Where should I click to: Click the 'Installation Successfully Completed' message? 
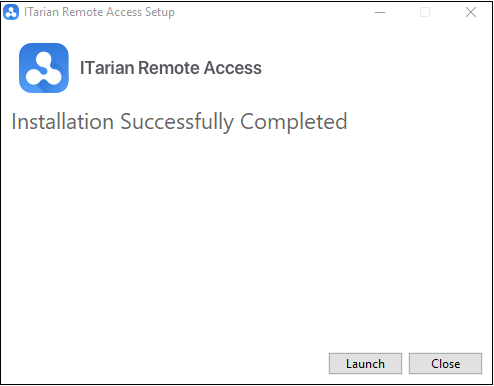coord(179,122)
